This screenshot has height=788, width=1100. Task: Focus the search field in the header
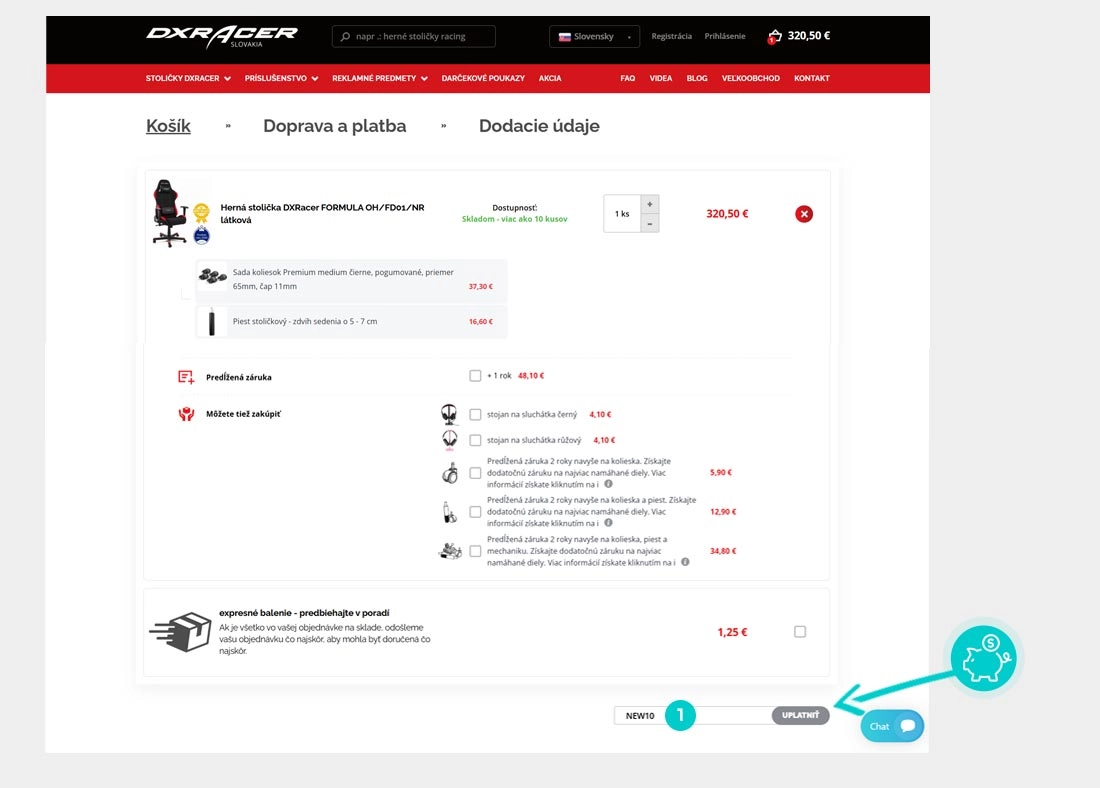pos(414,36)
